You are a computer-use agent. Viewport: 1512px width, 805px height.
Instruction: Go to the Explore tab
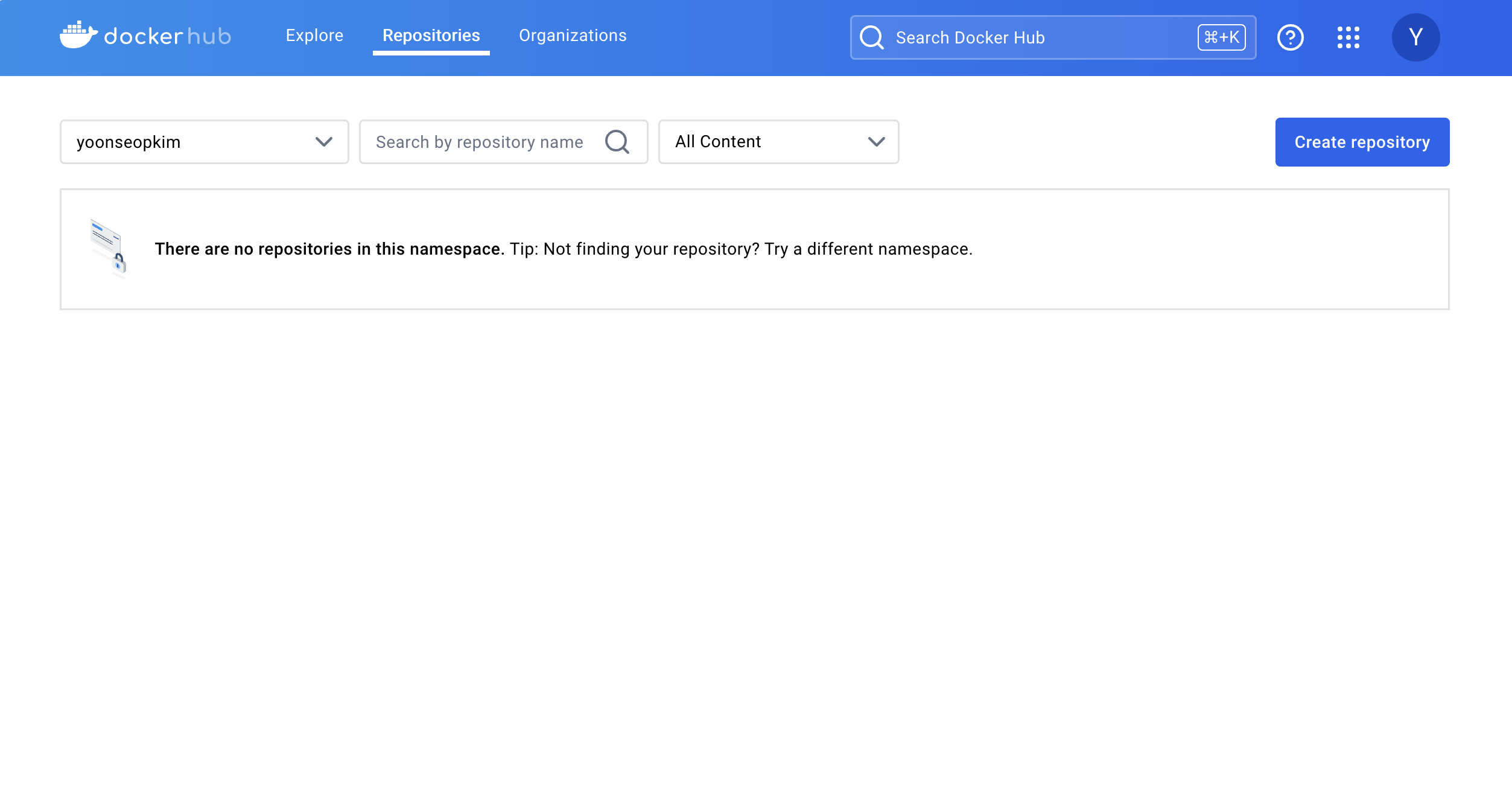314,36
